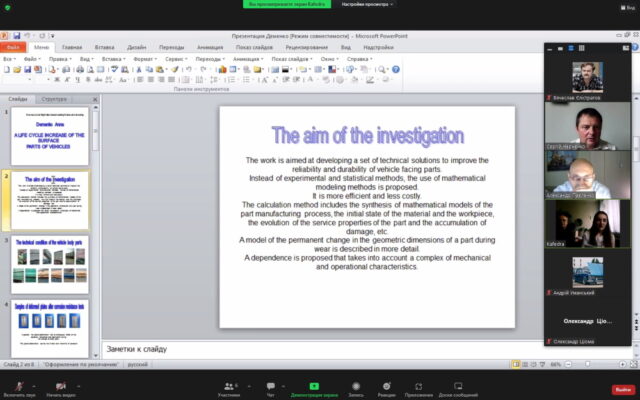Select slide 3 thumbnail with vehicle photos
This screenshot has height=400, width=640.
coord(50,264)
